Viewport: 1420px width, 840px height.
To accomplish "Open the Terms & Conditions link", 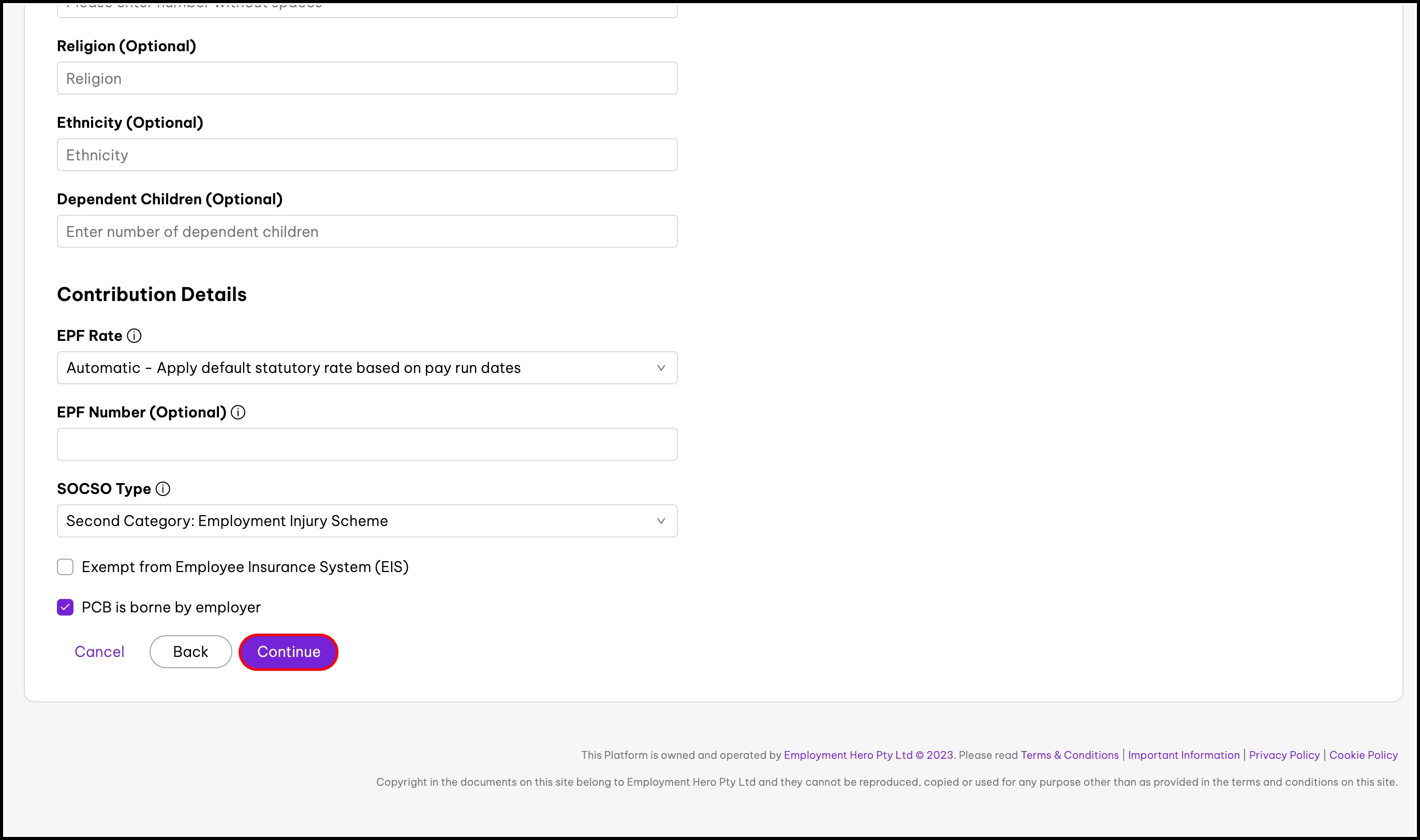I will (x=1070, y=755).
